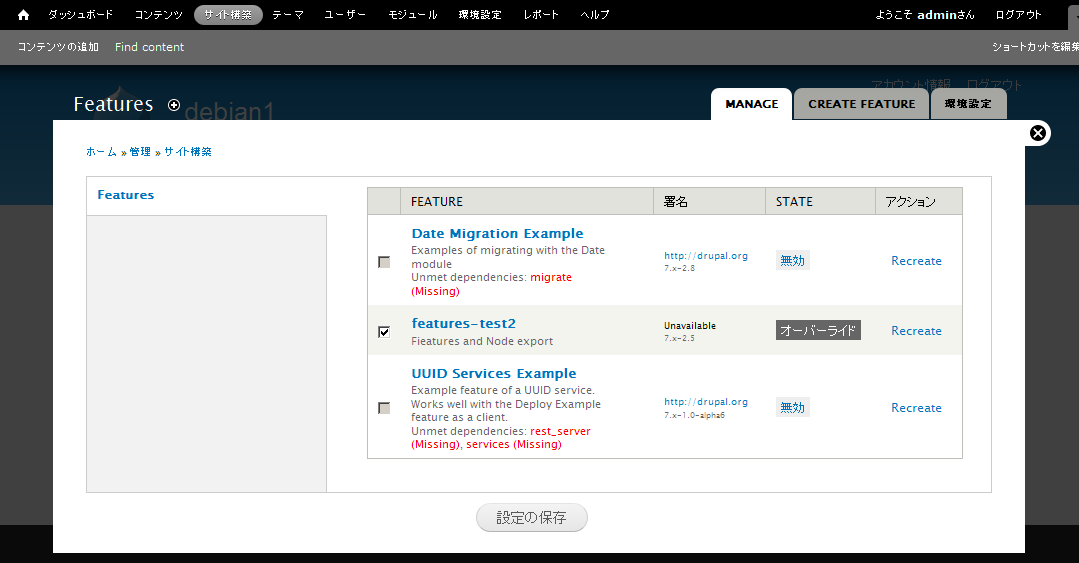Switch to the CREATE FEATURE tab
Viewport: 1079px width, 563px height.
pos(862,104)
